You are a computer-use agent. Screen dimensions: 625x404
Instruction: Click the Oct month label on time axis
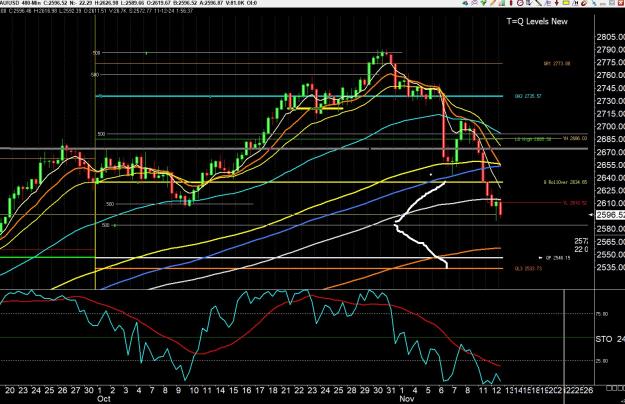coord(104,398)
